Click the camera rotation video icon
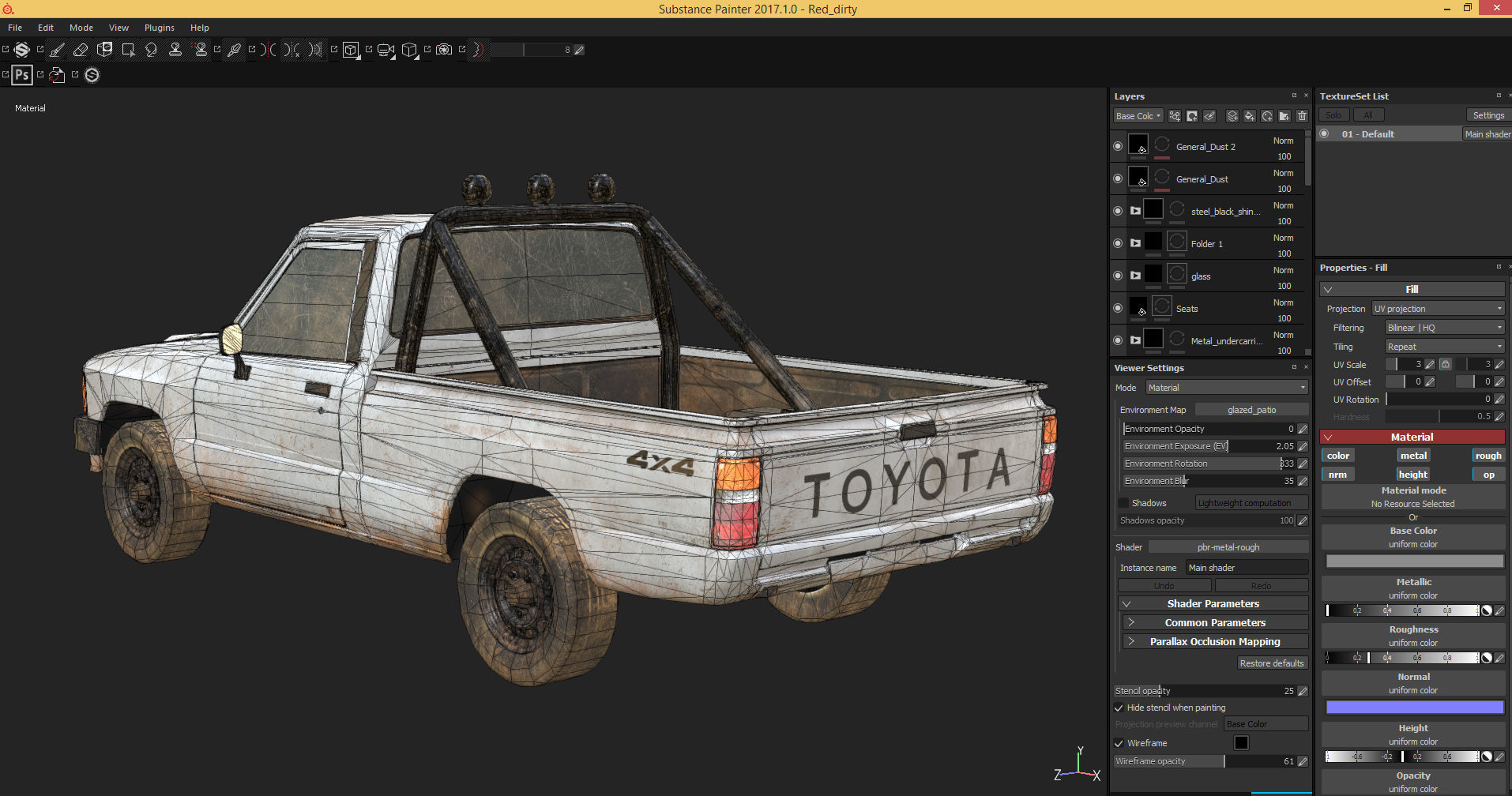This screenshot has width=1512, height=796. pyautogui.click(x=386, y=50)
